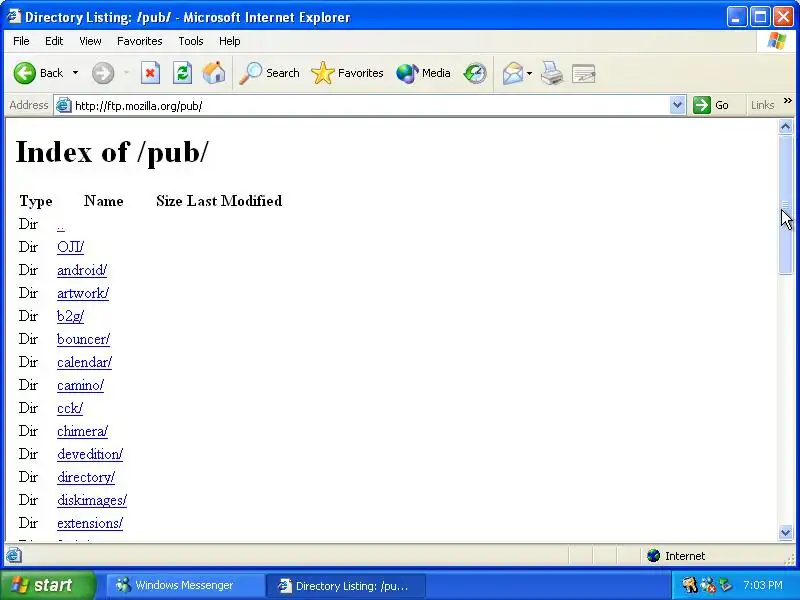Expand the address bar dropdown arrow
Viewport: 800px width, 600px height.
pos(677,105)
